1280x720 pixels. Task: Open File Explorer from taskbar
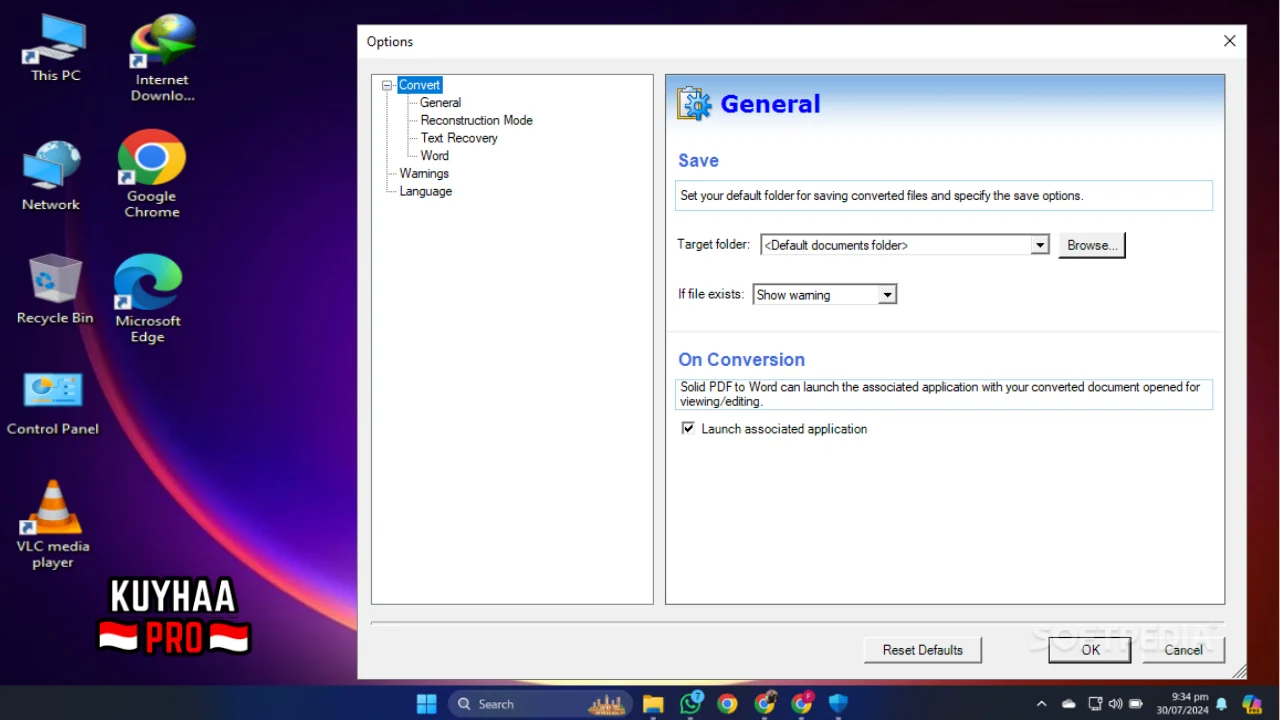tap(653, 704)
